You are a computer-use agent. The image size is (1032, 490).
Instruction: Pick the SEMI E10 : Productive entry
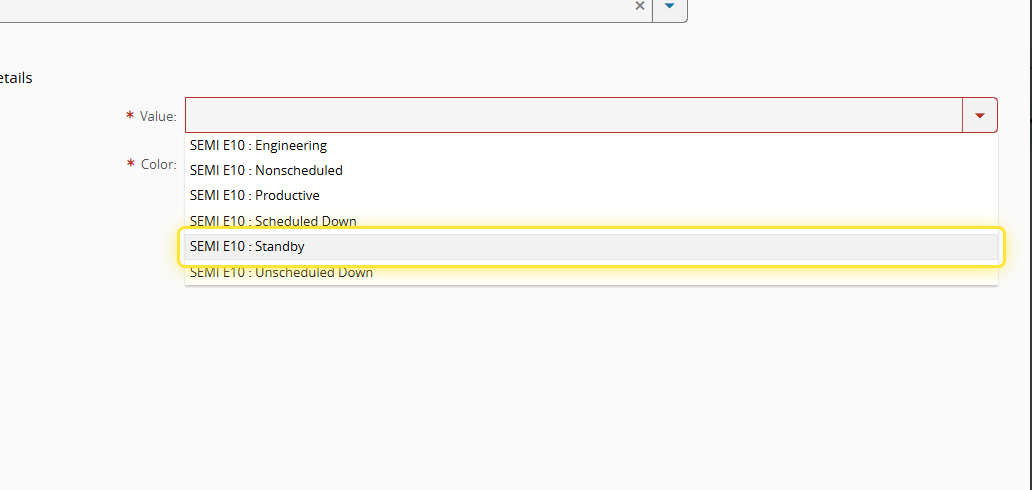[x=254, y=195]
